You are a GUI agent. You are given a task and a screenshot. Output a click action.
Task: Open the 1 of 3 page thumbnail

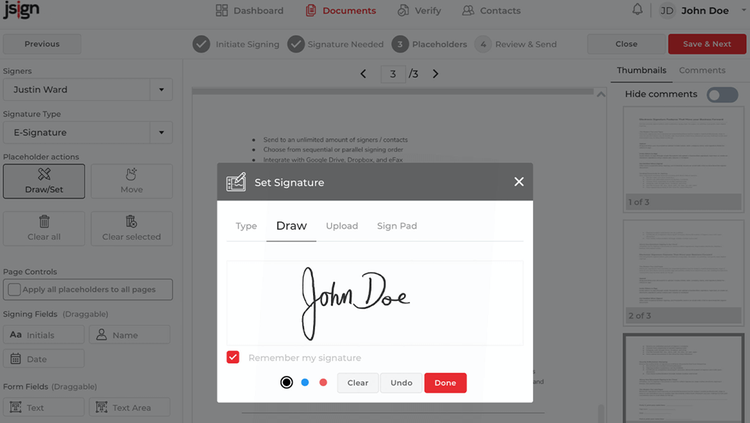pos(683,159)
